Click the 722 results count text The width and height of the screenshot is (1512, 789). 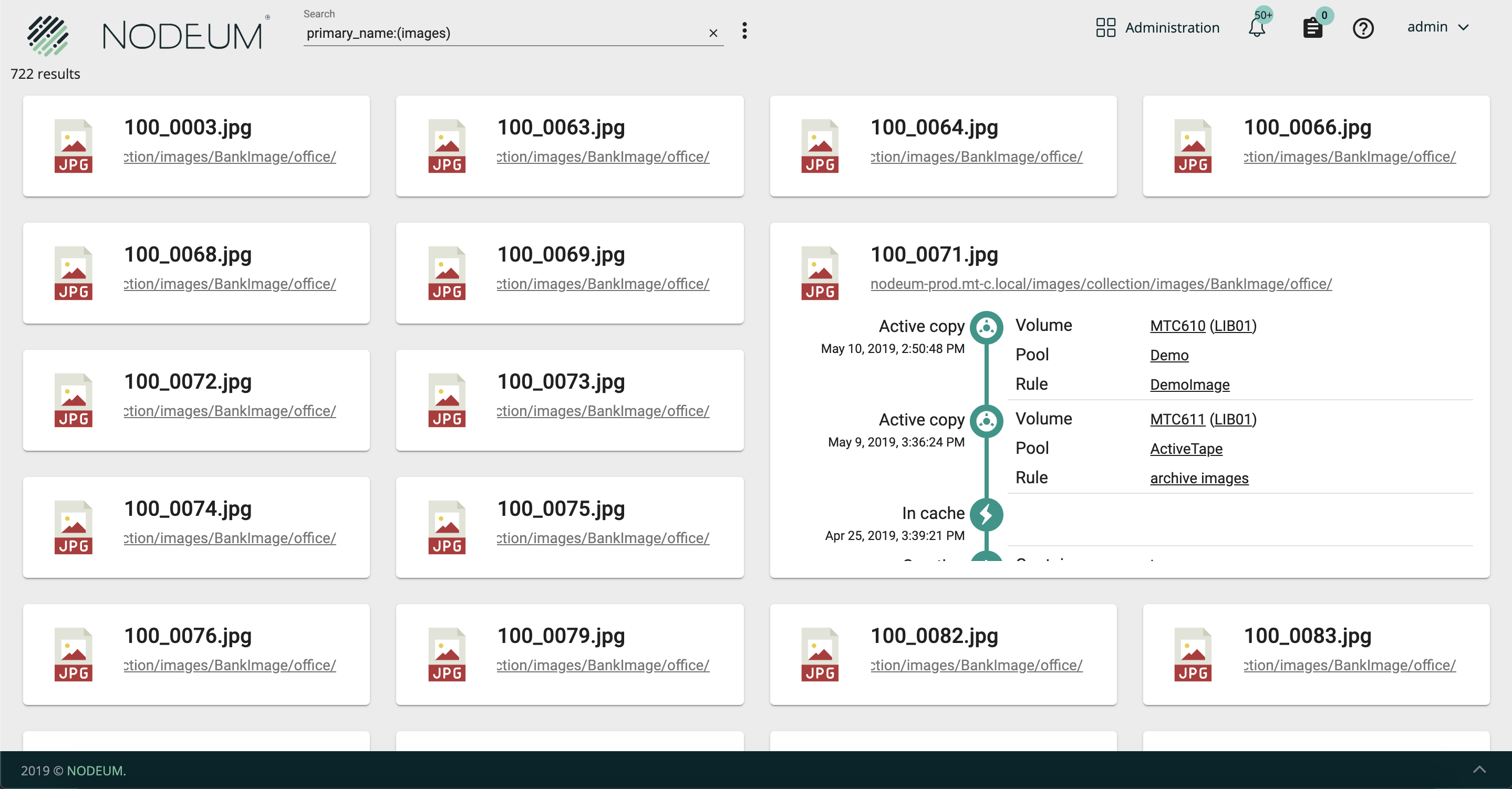tap(45, 74)
